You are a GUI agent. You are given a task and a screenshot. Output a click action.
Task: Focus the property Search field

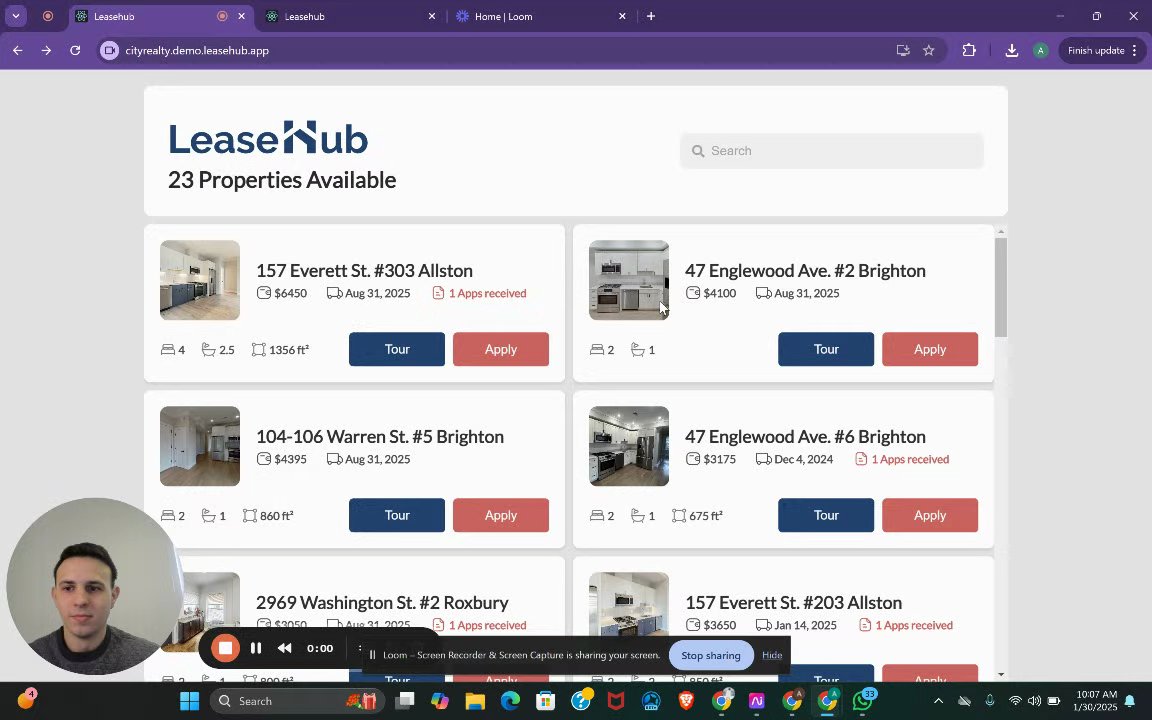832,151
